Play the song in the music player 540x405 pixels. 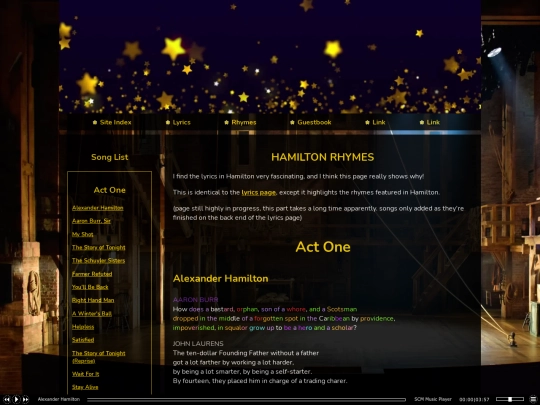[x=16, y=399]
